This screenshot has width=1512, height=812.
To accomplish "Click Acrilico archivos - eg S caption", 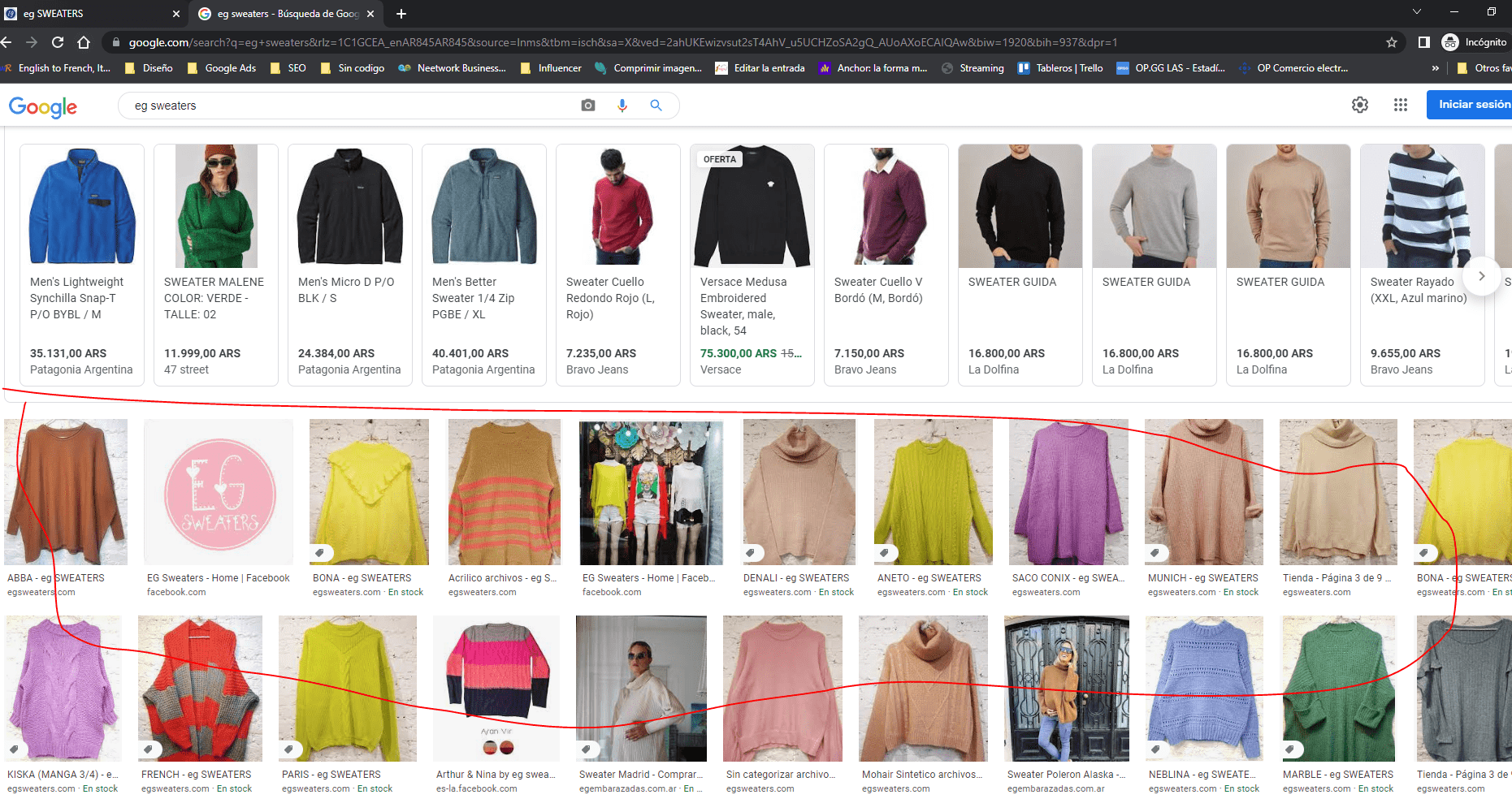I will [503, 578].
